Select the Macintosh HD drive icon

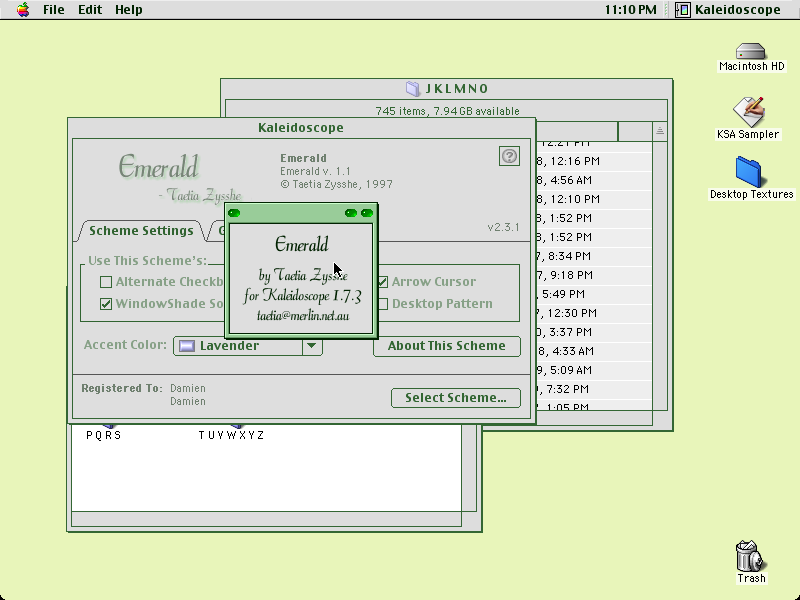pyautogui.click(x=751, y=51)
